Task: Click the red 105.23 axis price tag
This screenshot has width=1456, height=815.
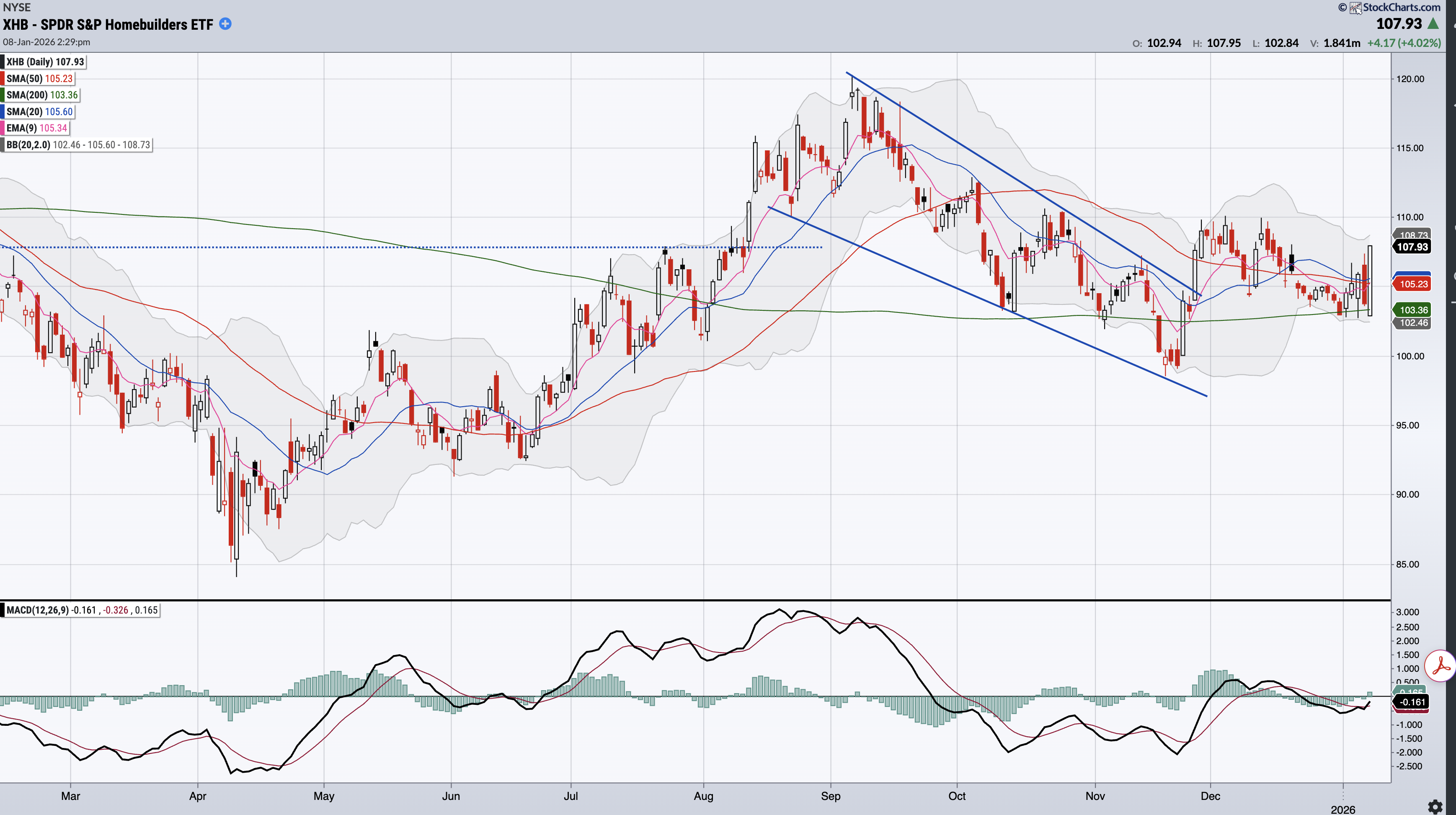Action: click(1413, 284)
